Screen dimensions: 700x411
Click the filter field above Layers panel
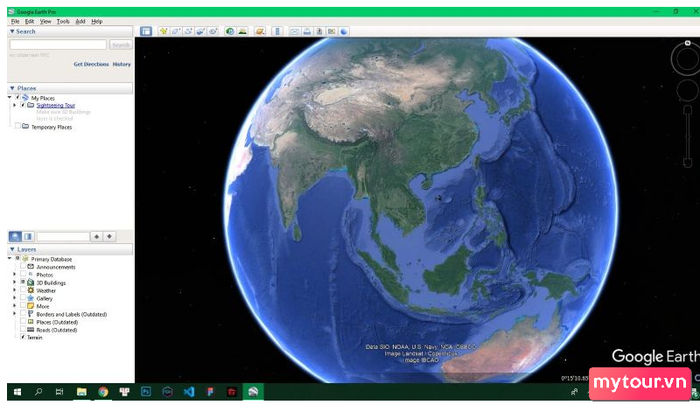click(63, 237)
